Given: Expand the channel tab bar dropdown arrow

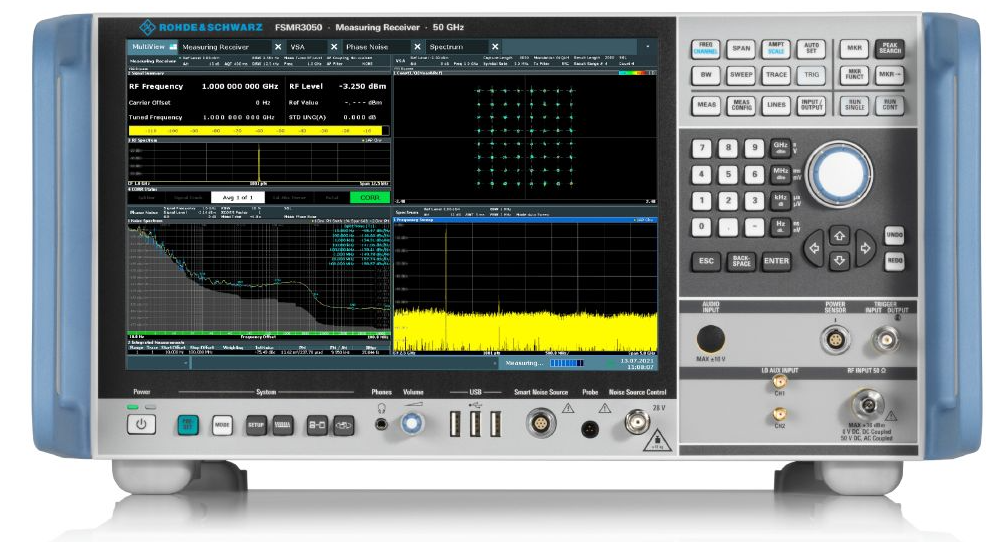Looking at the screenshot, I should 648,46.
